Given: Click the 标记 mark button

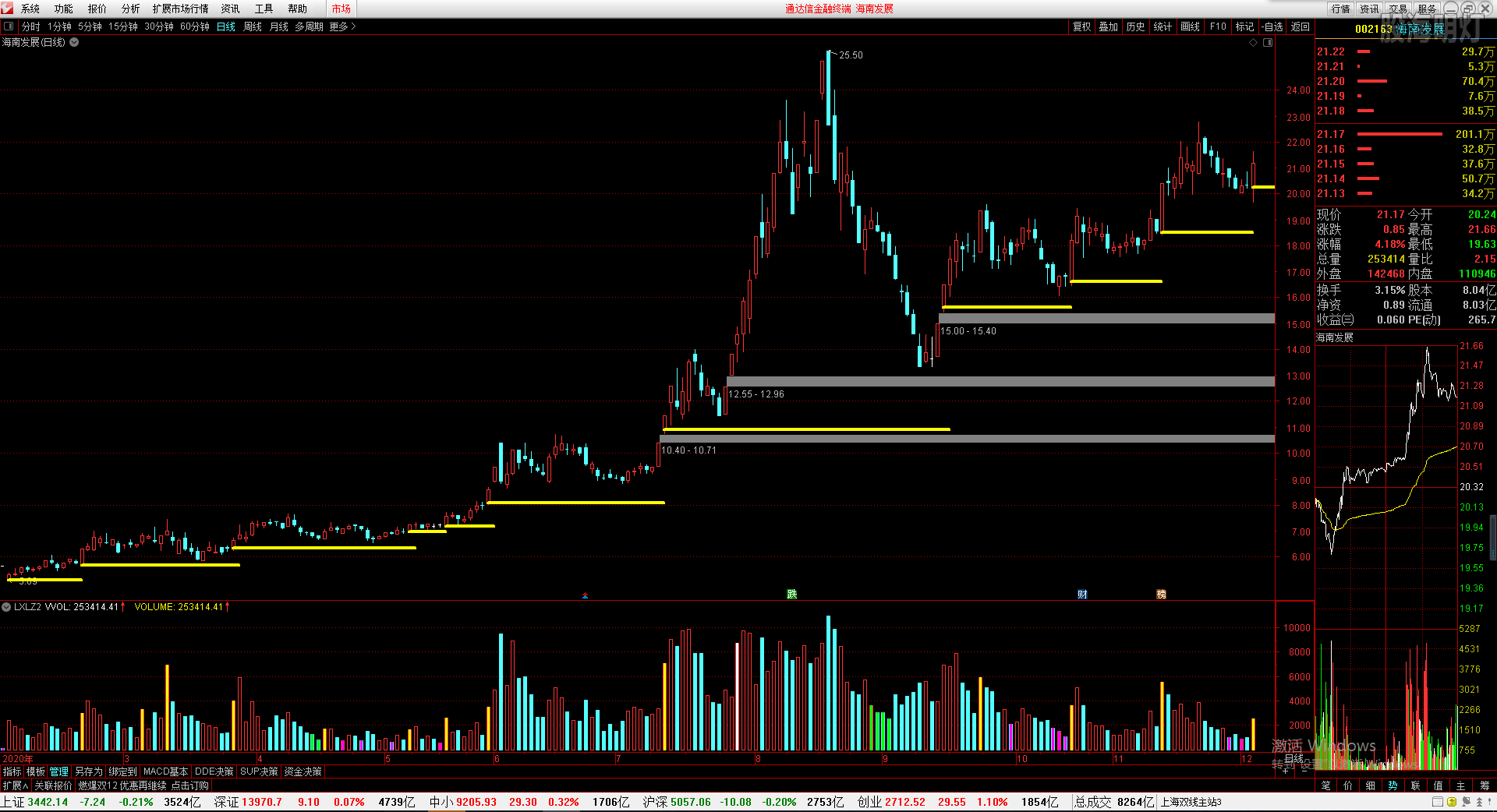Looking at the screenshot, I should point(1245,26).
